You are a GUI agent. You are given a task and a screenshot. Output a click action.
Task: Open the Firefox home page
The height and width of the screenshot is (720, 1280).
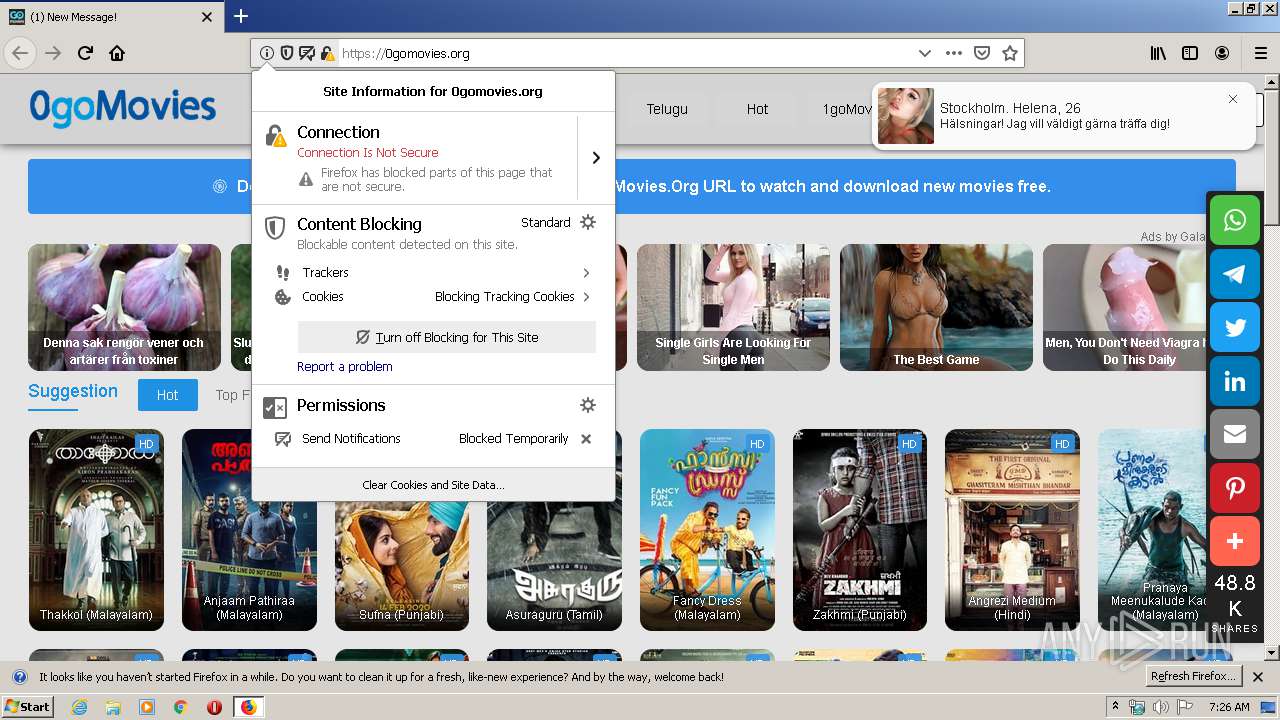117,53
